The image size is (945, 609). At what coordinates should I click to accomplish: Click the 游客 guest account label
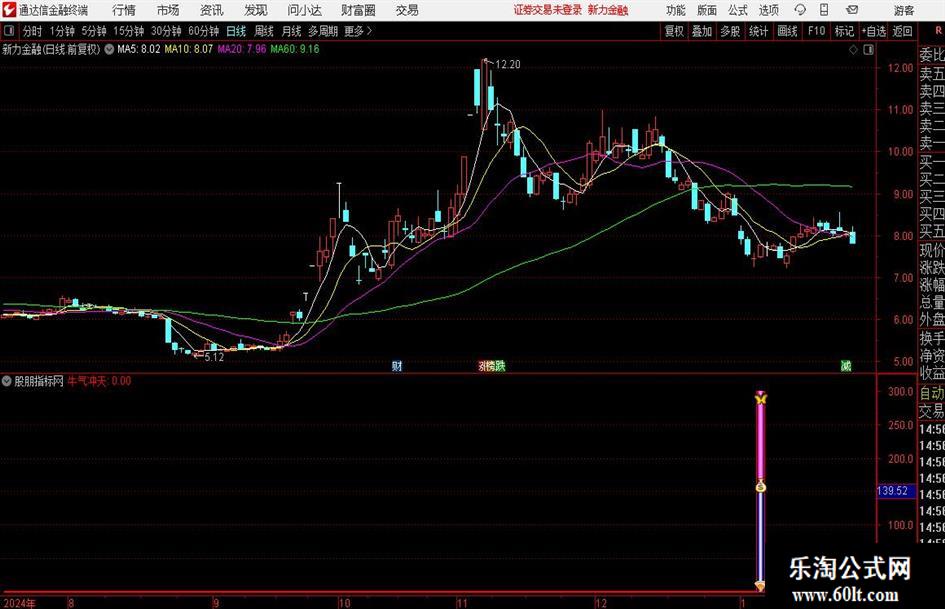[x=903, y=10]
